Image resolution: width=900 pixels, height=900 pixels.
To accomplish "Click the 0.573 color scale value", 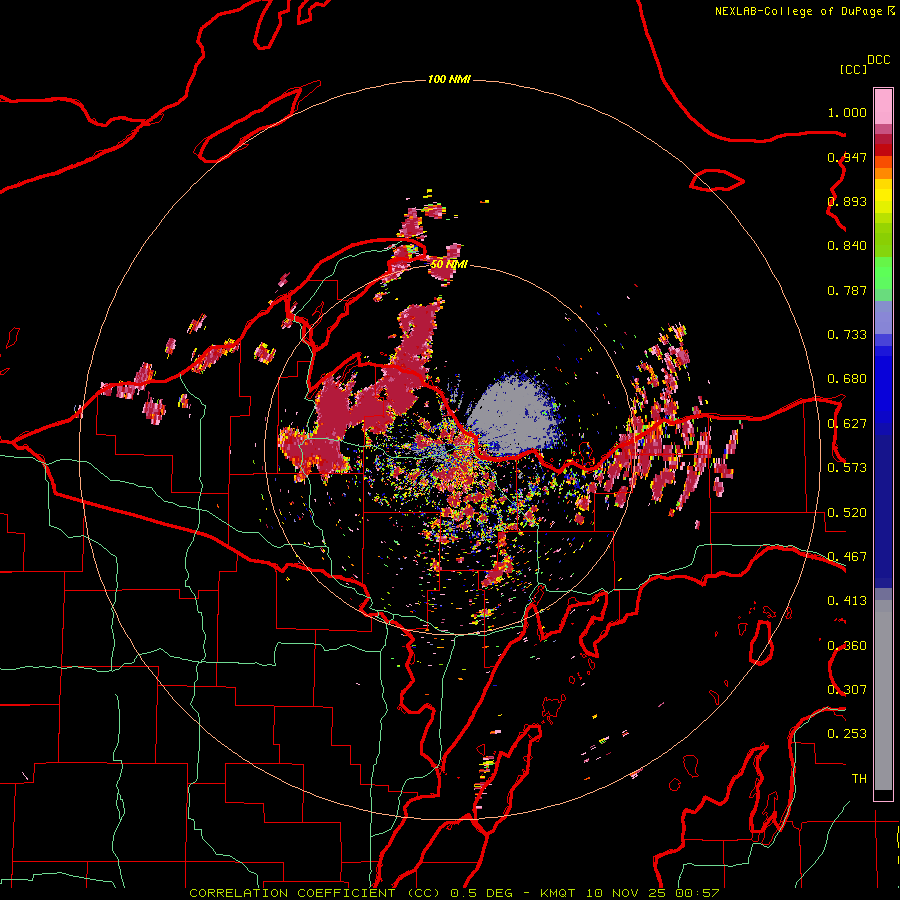I will point(847,468).
